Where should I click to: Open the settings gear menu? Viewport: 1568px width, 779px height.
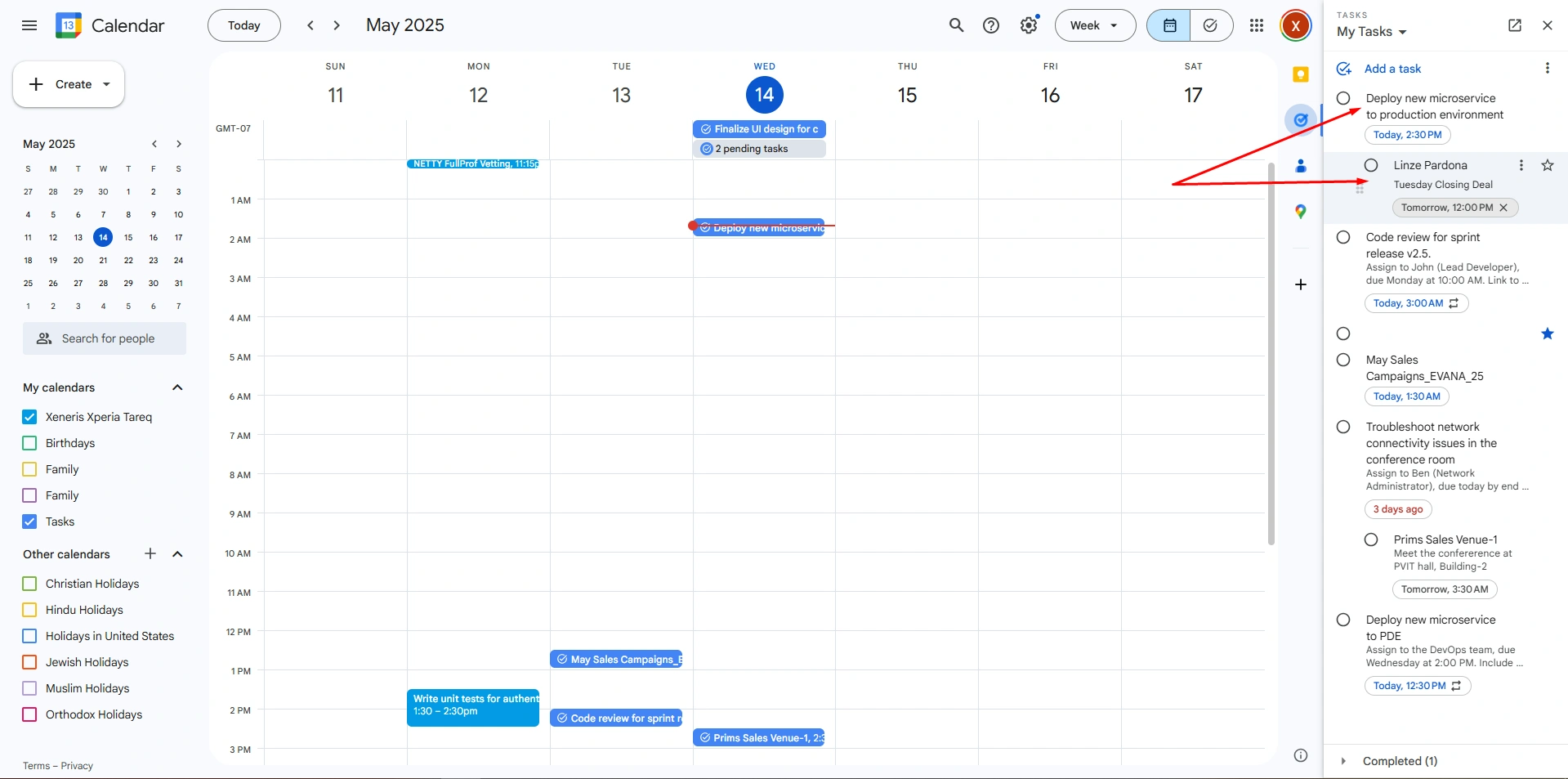pyautogui.click(x=1029, y=25)
